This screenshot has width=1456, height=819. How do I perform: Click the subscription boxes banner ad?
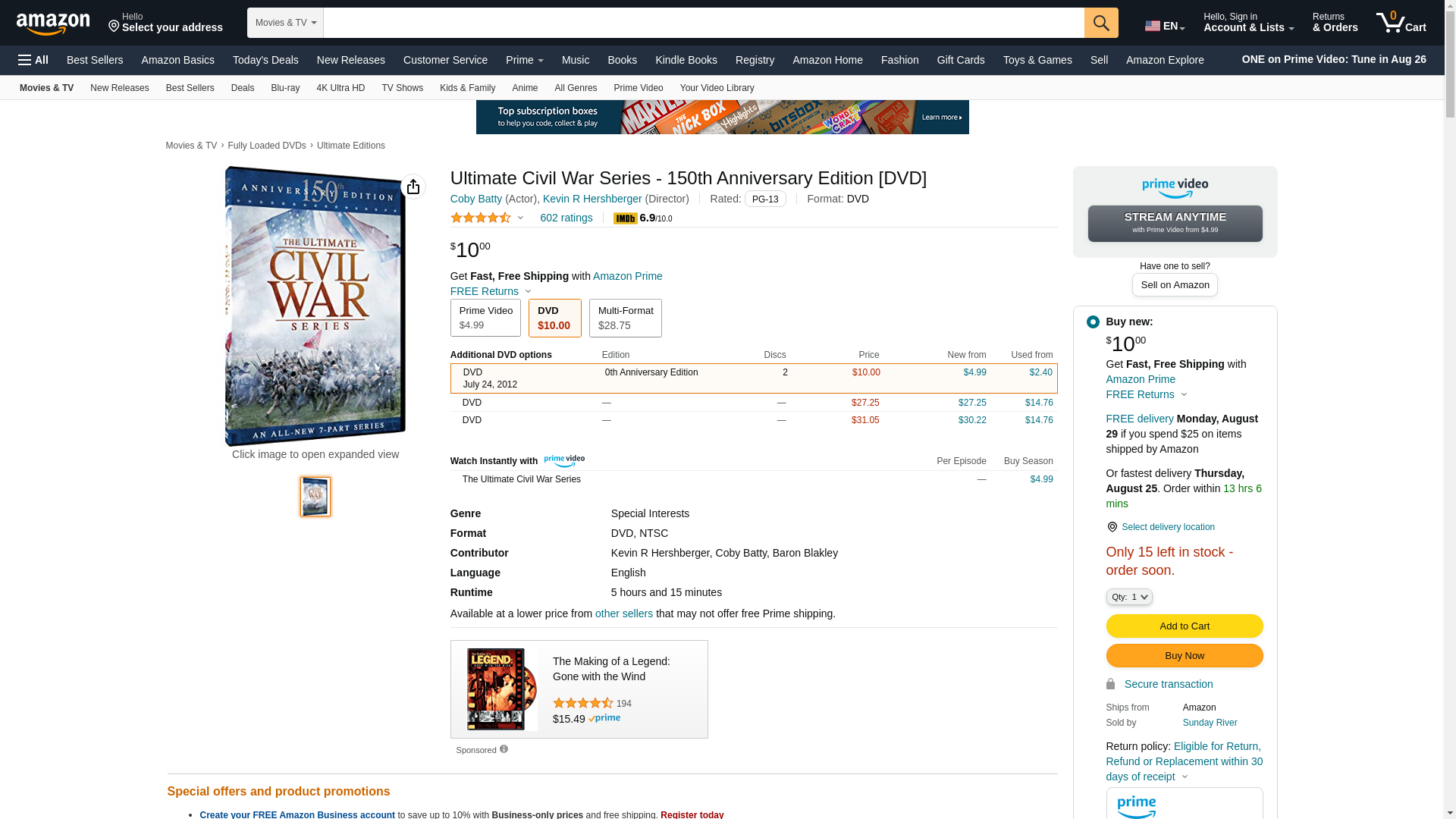pos(723,118)
